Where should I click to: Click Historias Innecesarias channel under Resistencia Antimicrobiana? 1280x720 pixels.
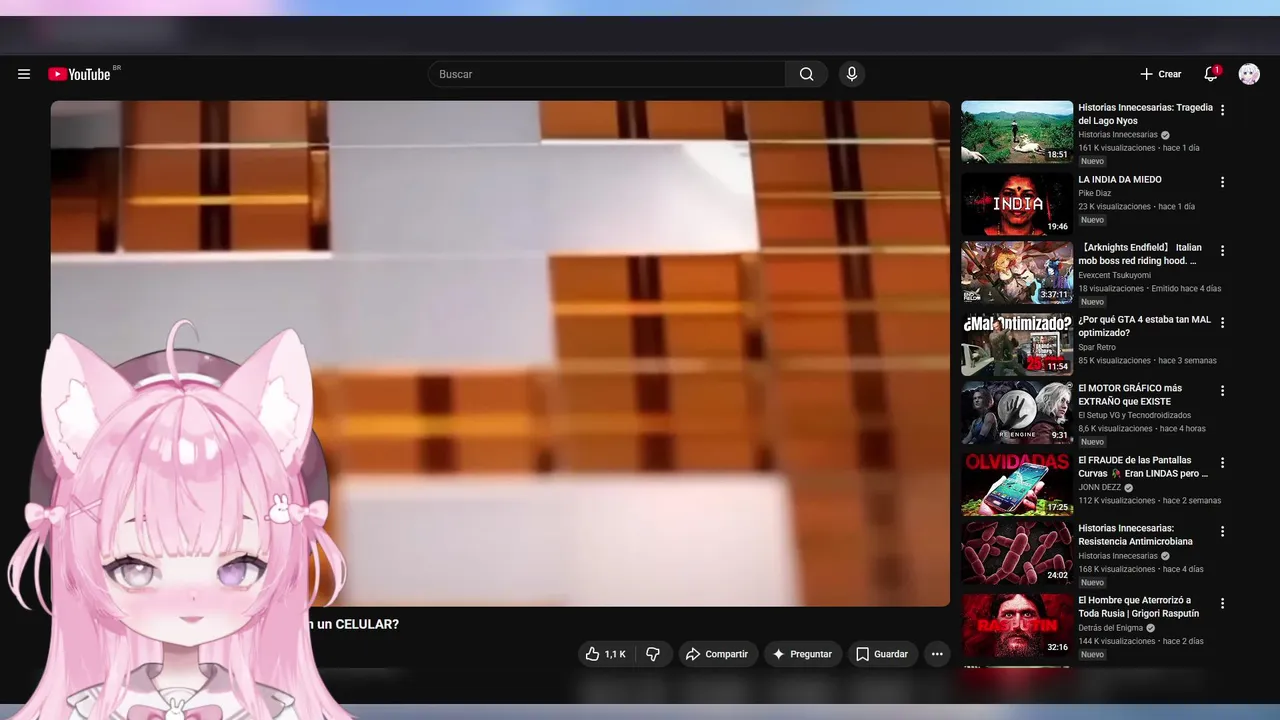pos(1118,556)
